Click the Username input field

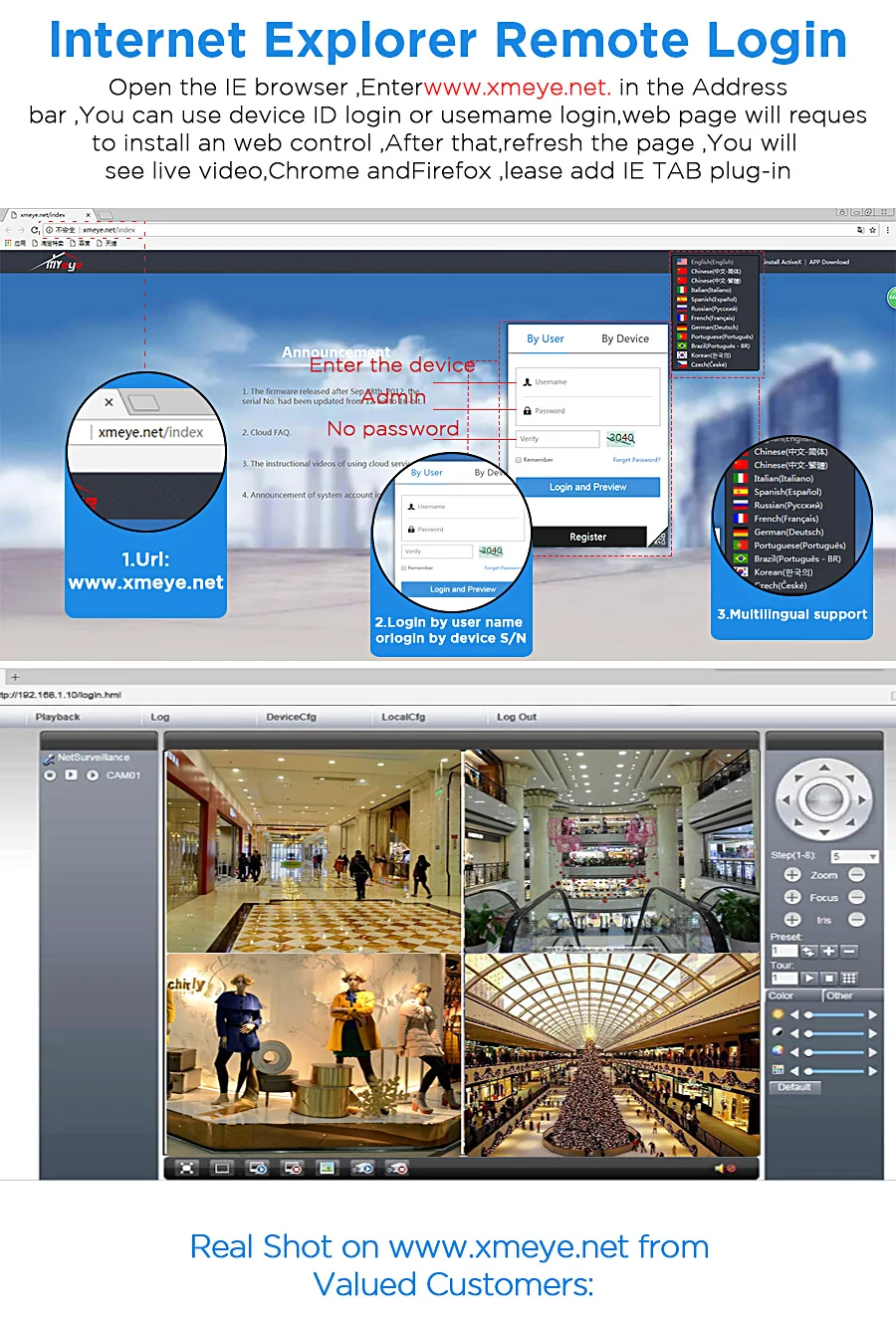pos(587,382)
